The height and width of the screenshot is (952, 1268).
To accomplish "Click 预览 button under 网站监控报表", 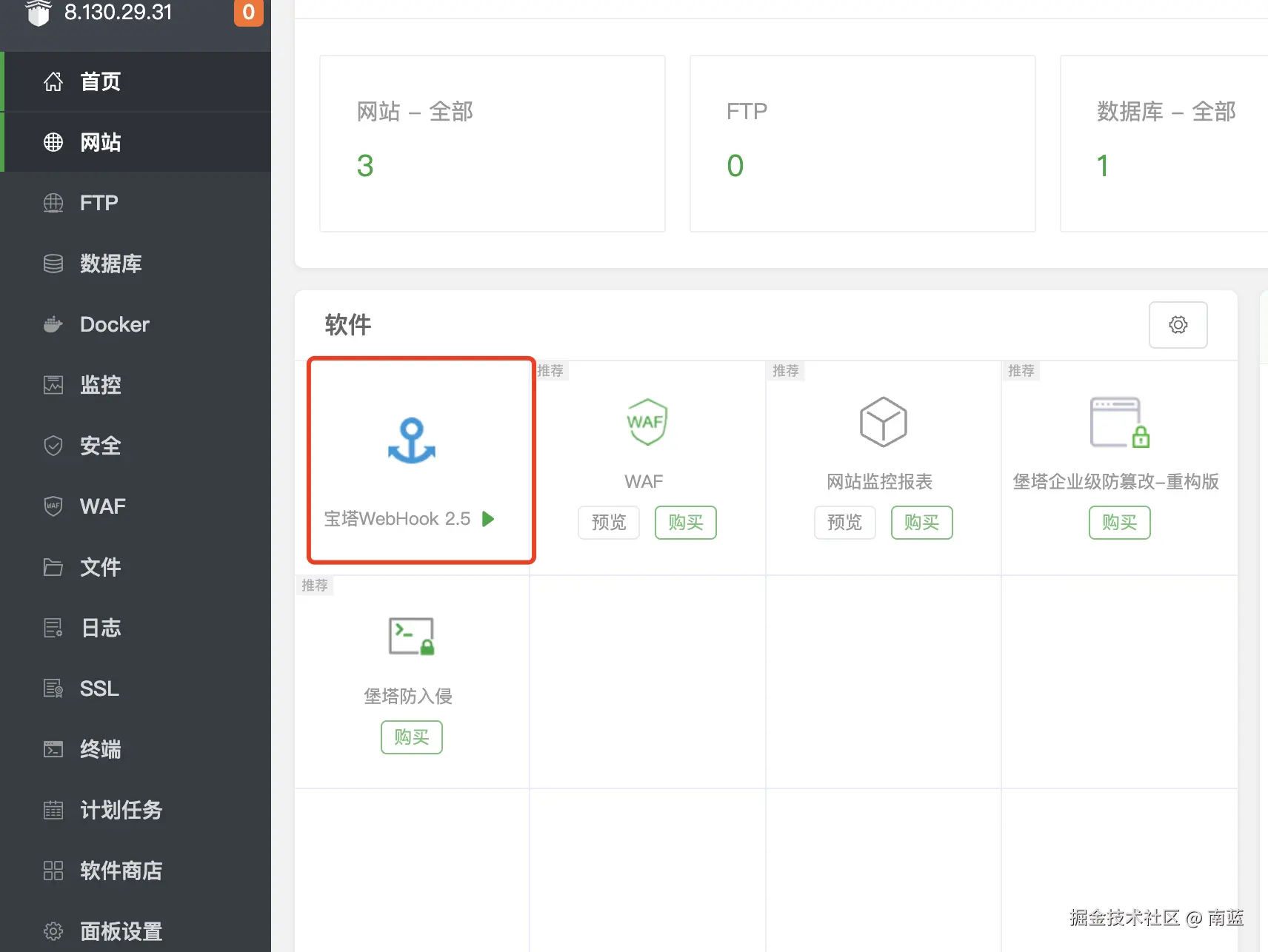I will click(845, 523).
